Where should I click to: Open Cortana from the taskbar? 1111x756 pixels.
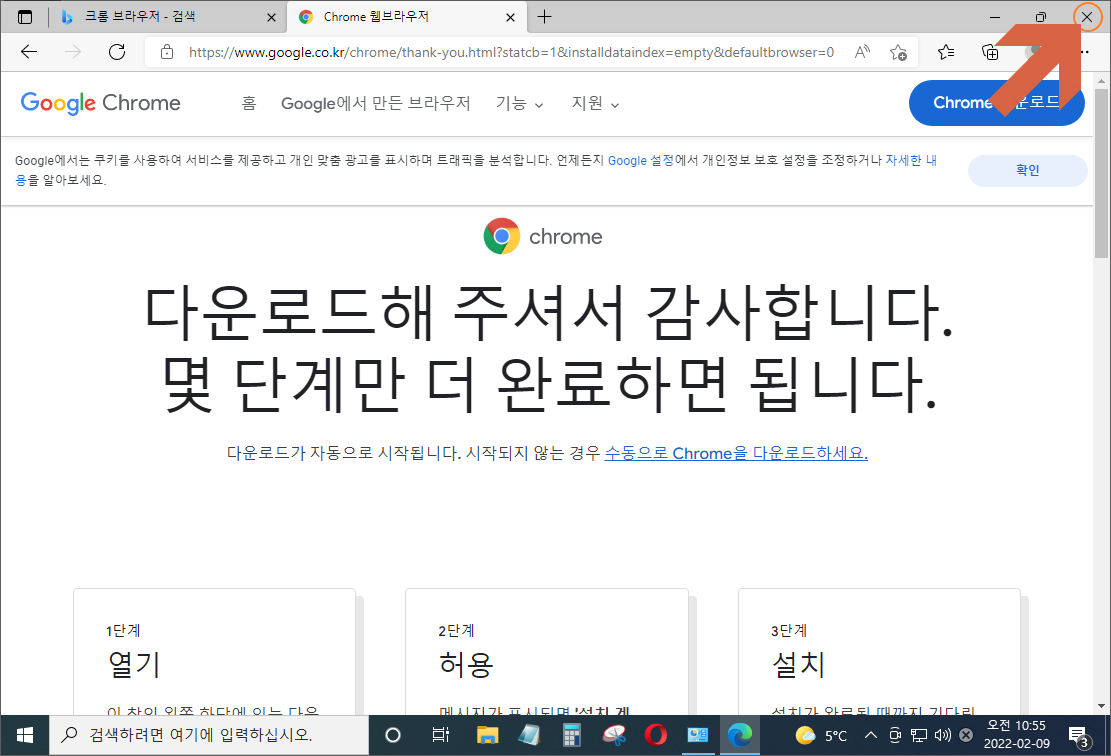point(393,735)
